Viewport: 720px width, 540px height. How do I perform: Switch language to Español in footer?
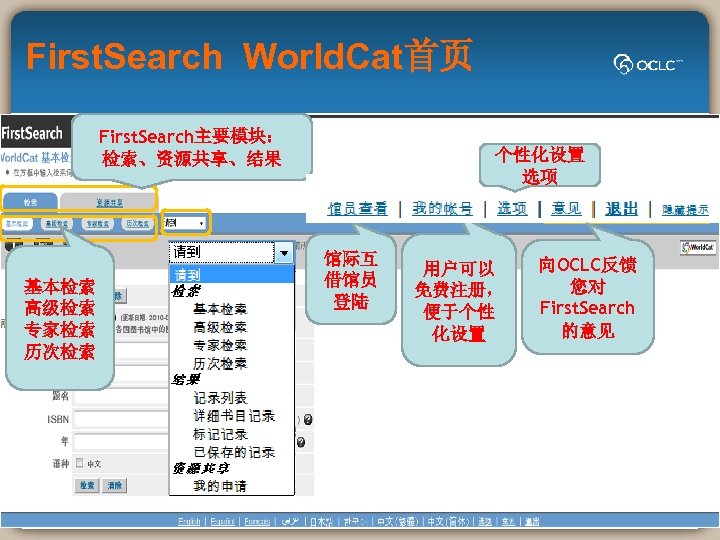tap(222, 521)
